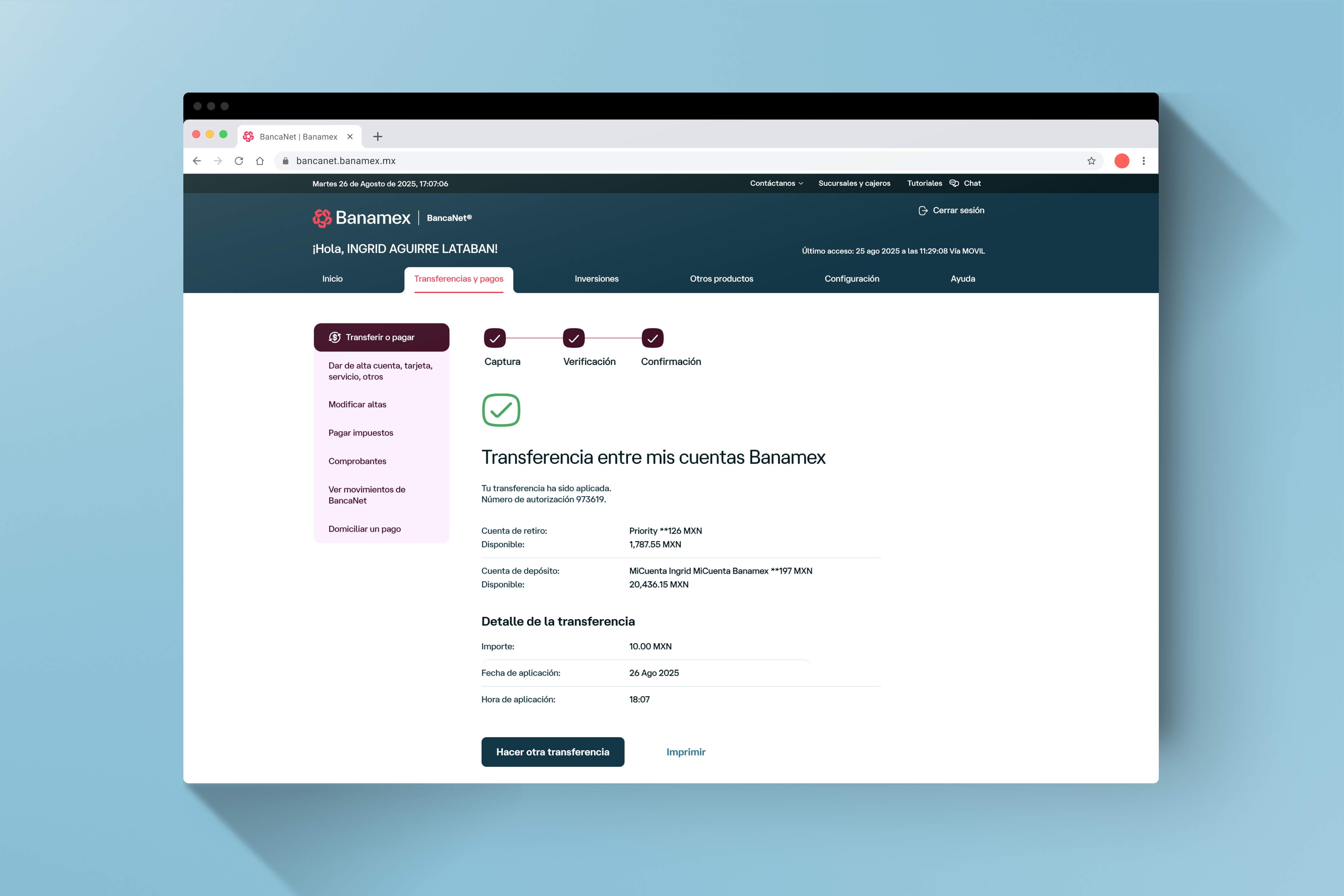
Task: Click the Captura step checkmark
Action: click(494, 338)
